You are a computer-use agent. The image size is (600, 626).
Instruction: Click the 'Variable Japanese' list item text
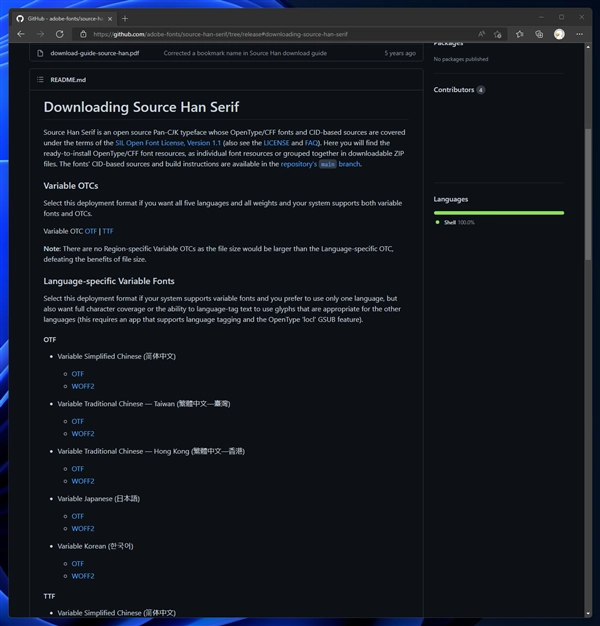point(99,499)
